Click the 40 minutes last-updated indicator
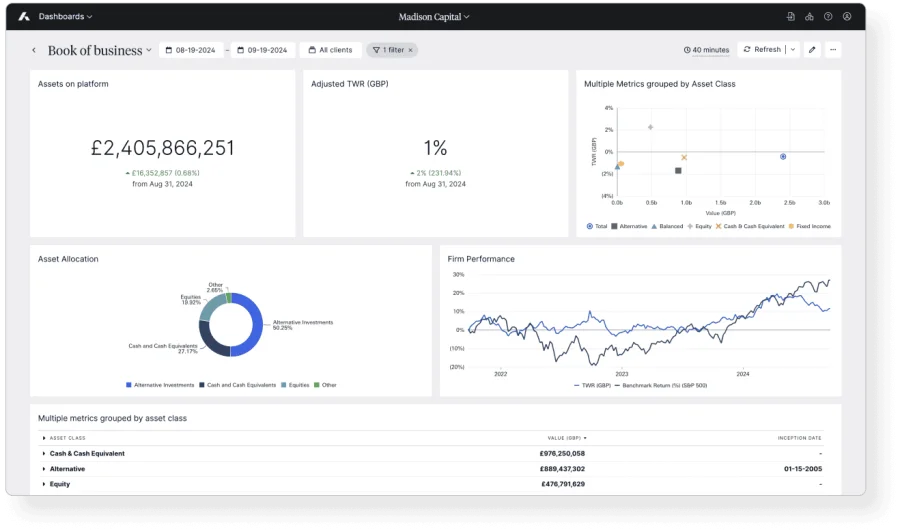The image size is (900, 532). [x=707, y=50]
